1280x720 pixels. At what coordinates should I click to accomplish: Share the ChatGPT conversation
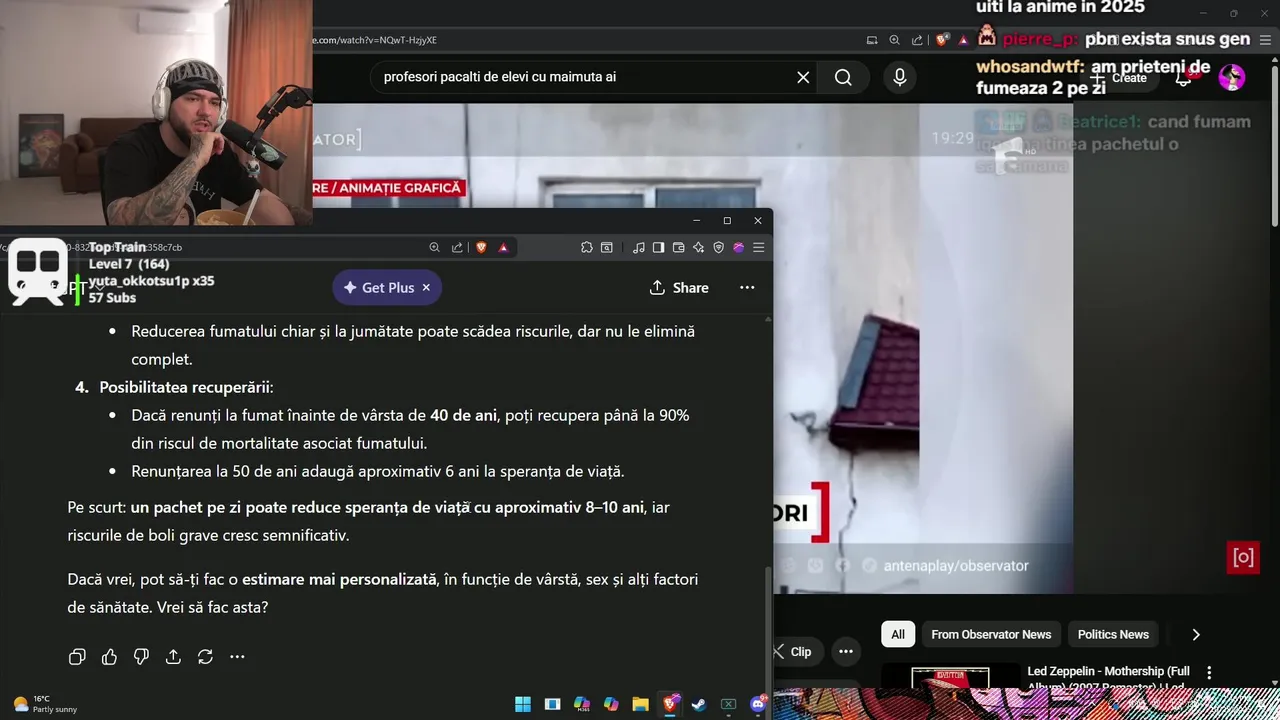(x=679, y=287)
